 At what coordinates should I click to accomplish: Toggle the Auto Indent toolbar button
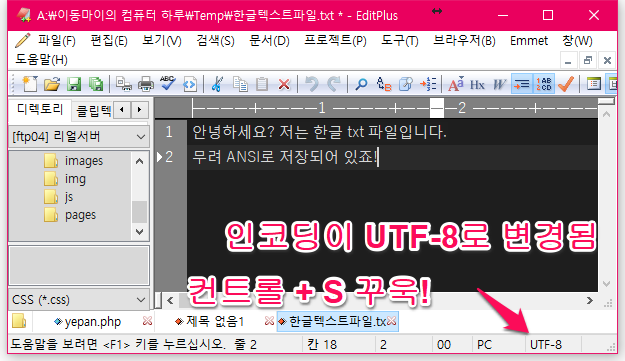coord(522,84)
